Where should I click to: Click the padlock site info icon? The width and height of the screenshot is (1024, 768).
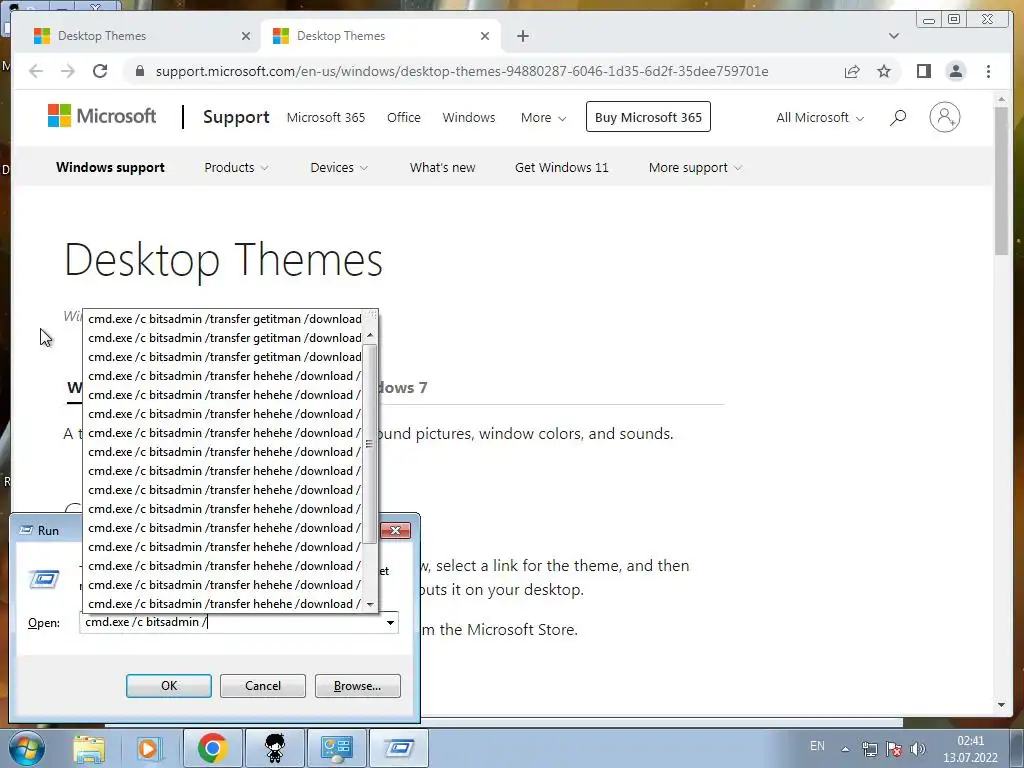(139, 71)
